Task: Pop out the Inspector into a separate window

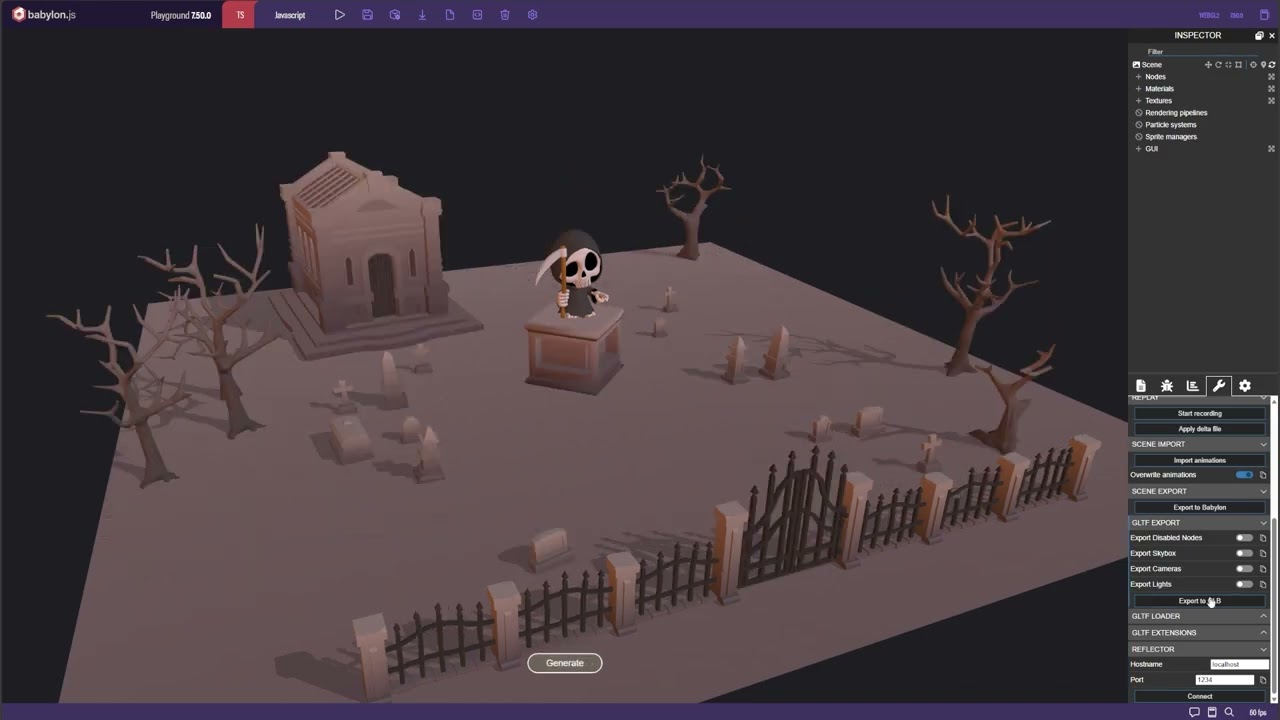Action: coord(1259,36)
